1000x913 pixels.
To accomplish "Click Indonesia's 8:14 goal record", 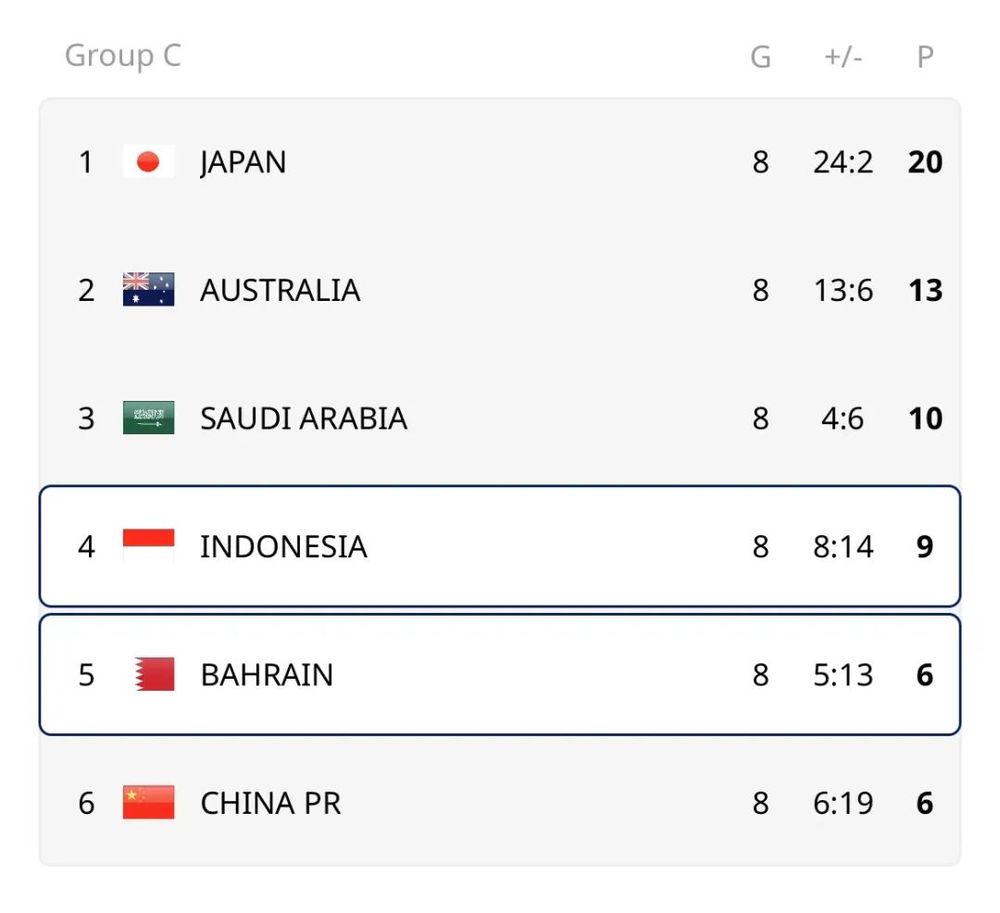I will [x=843, y=546].
